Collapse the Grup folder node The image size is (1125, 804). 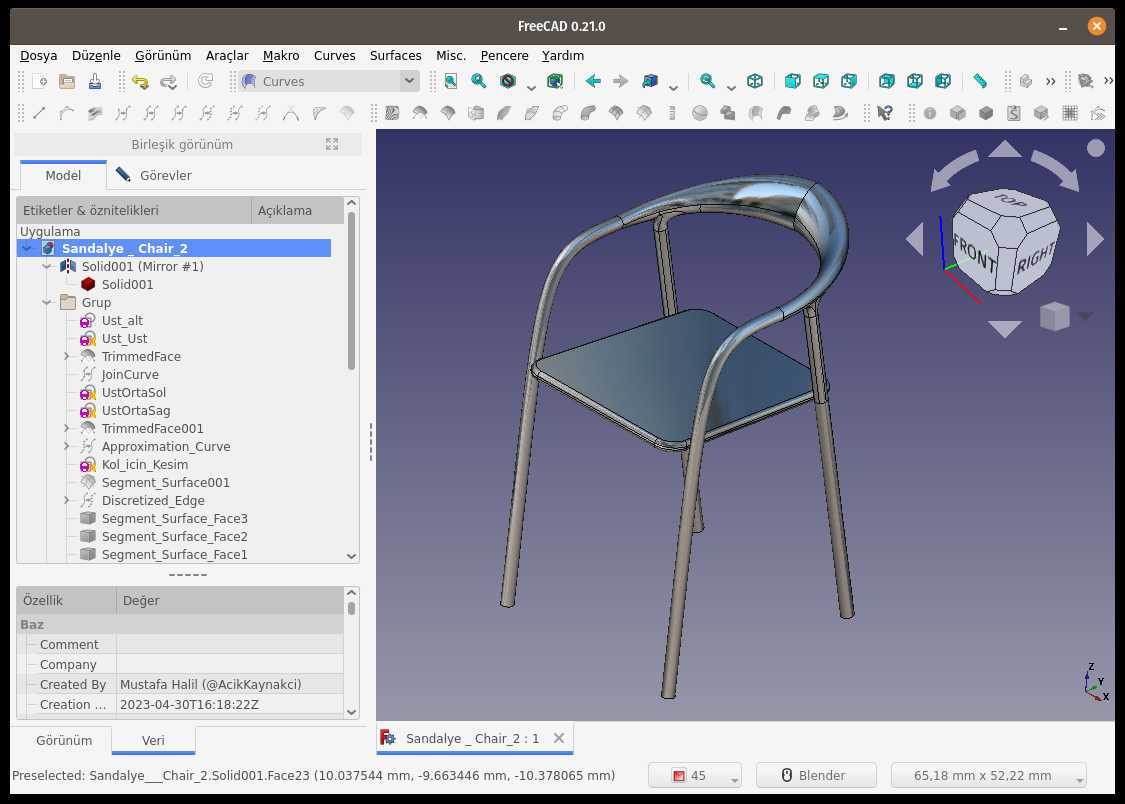tap(47, 303)
